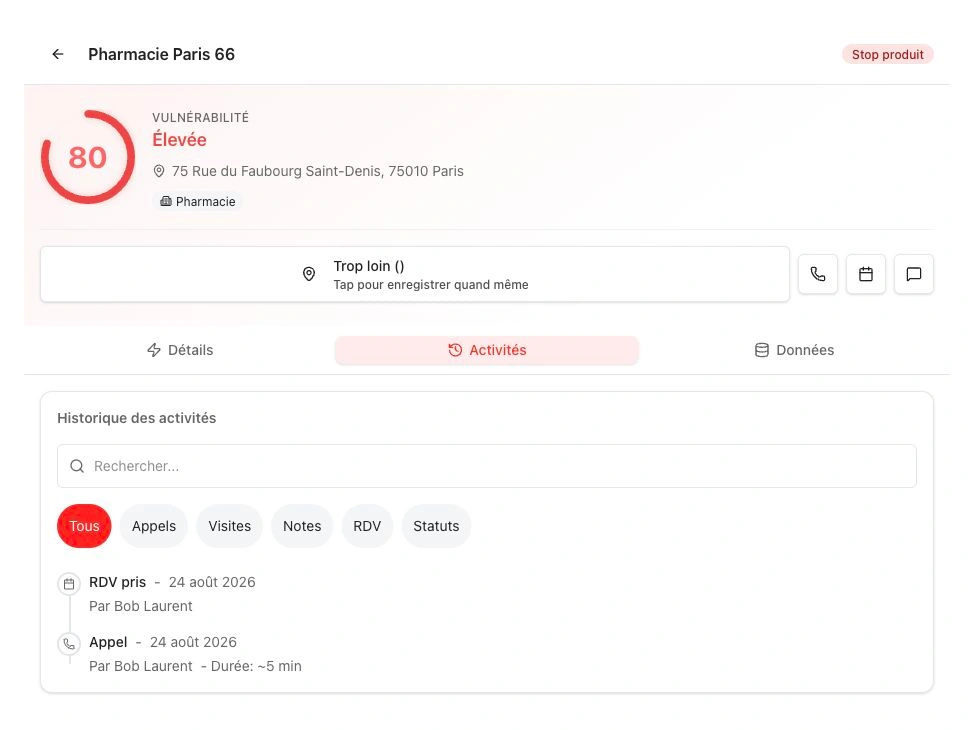This screenshot has width=974, height=730.
Task: Click the phone call icon button
Action: tap(817, 274)
